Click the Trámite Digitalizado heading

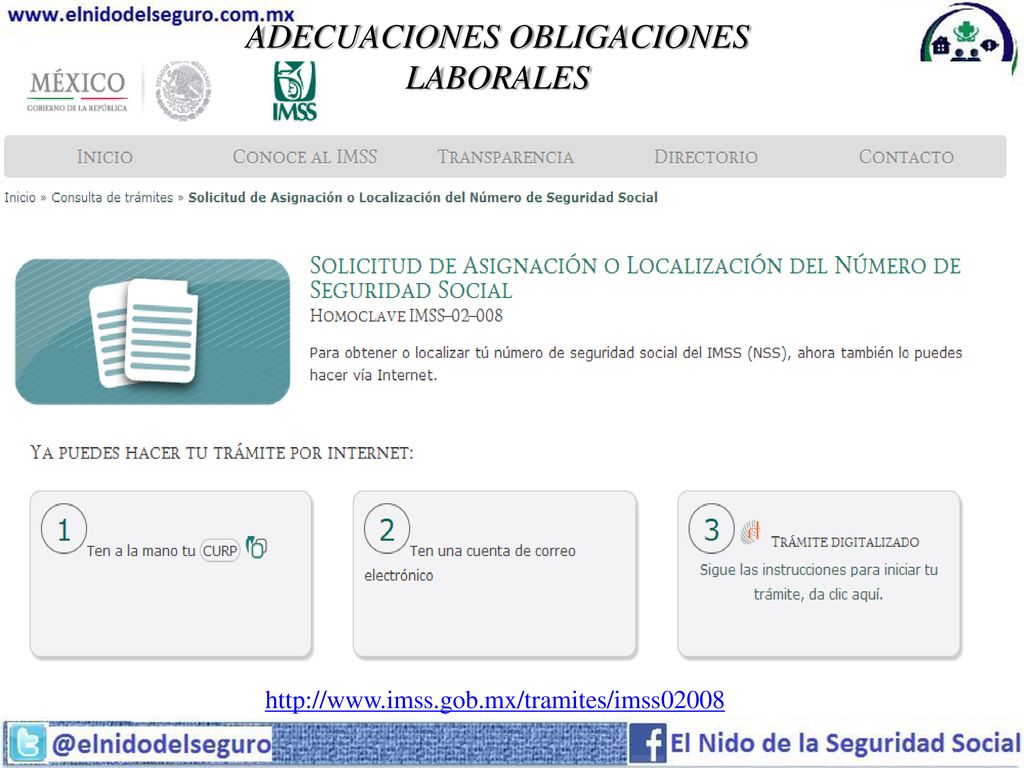pyautogui.click(x=845, y=541)
